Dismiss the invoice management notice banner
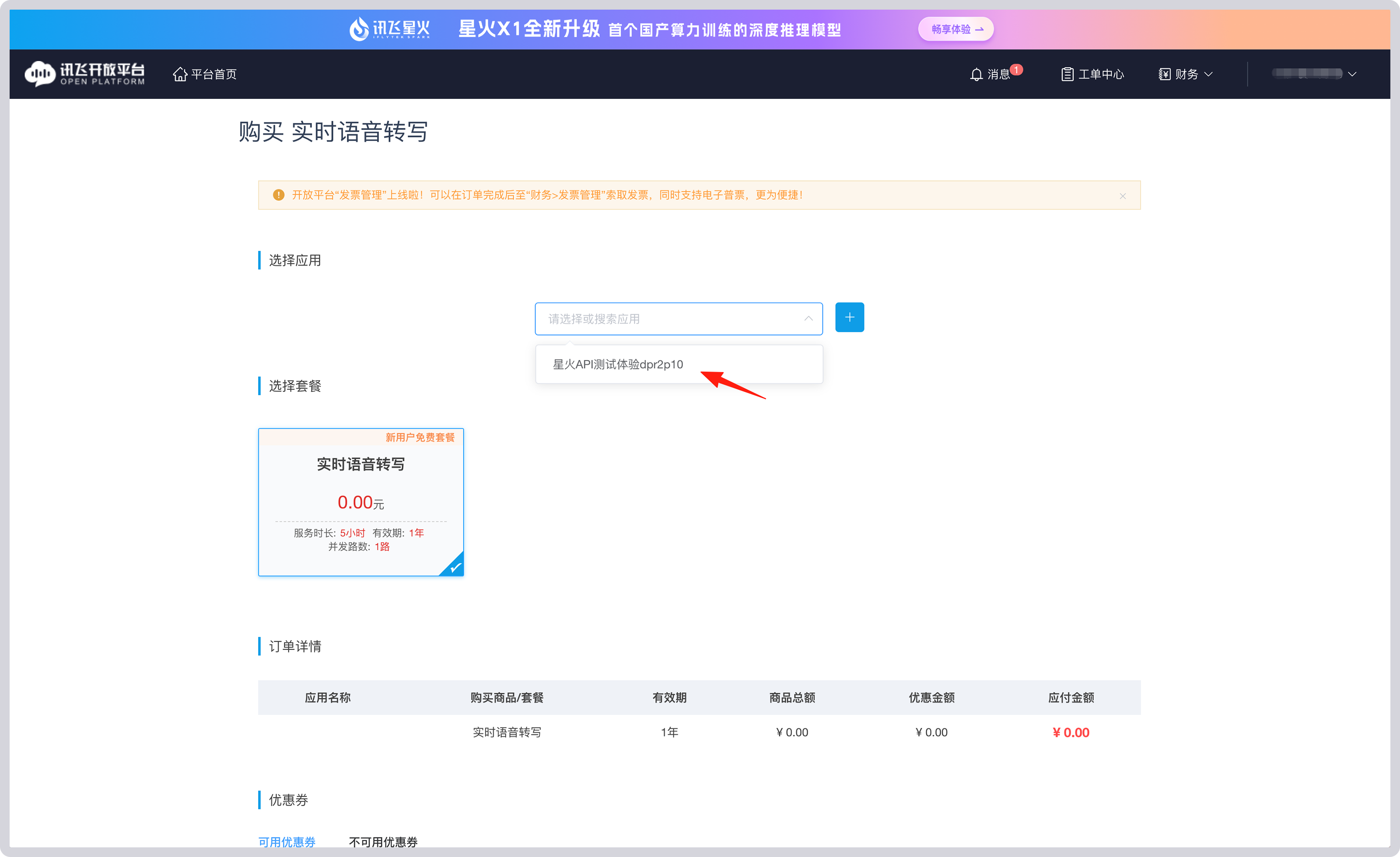Image resolution: width=1400 pixels, height=857 pixels. point(1123,196)
